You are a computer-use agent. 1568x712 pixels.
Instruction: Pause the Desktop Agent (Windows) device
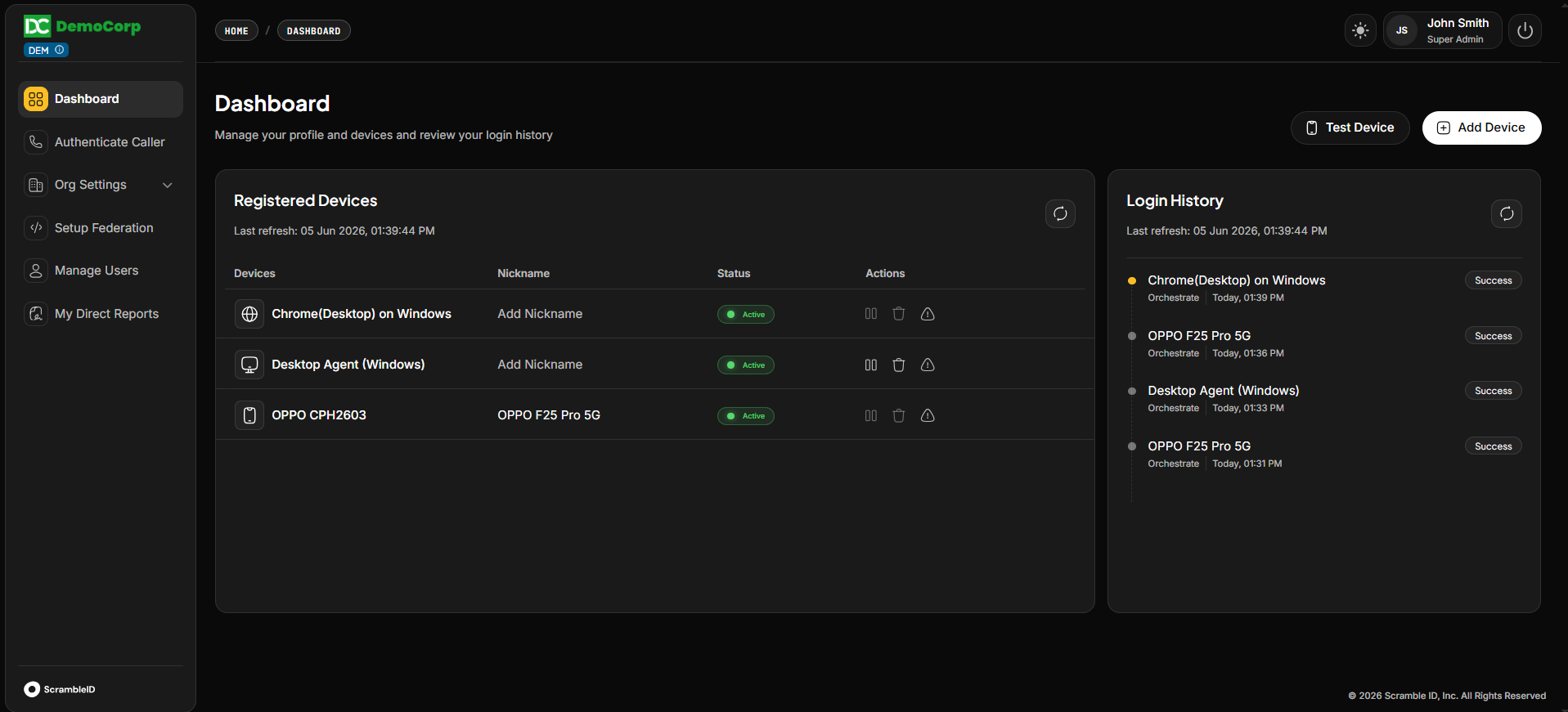pyautogui.click(x=871, y=365)
